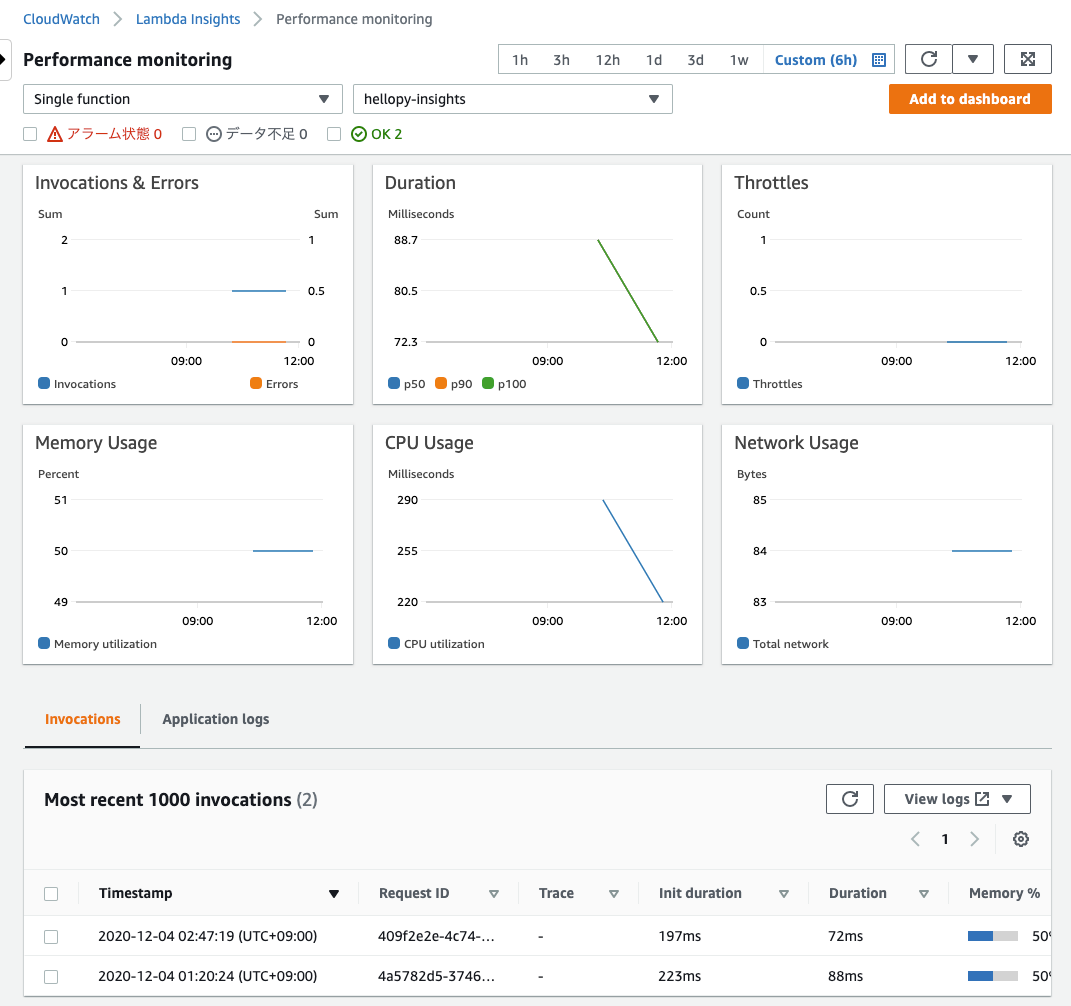The height and width of the screenshot is (1006, 1071).
Task: Open the Single function dropdown
Action: (x=182, y=99)
